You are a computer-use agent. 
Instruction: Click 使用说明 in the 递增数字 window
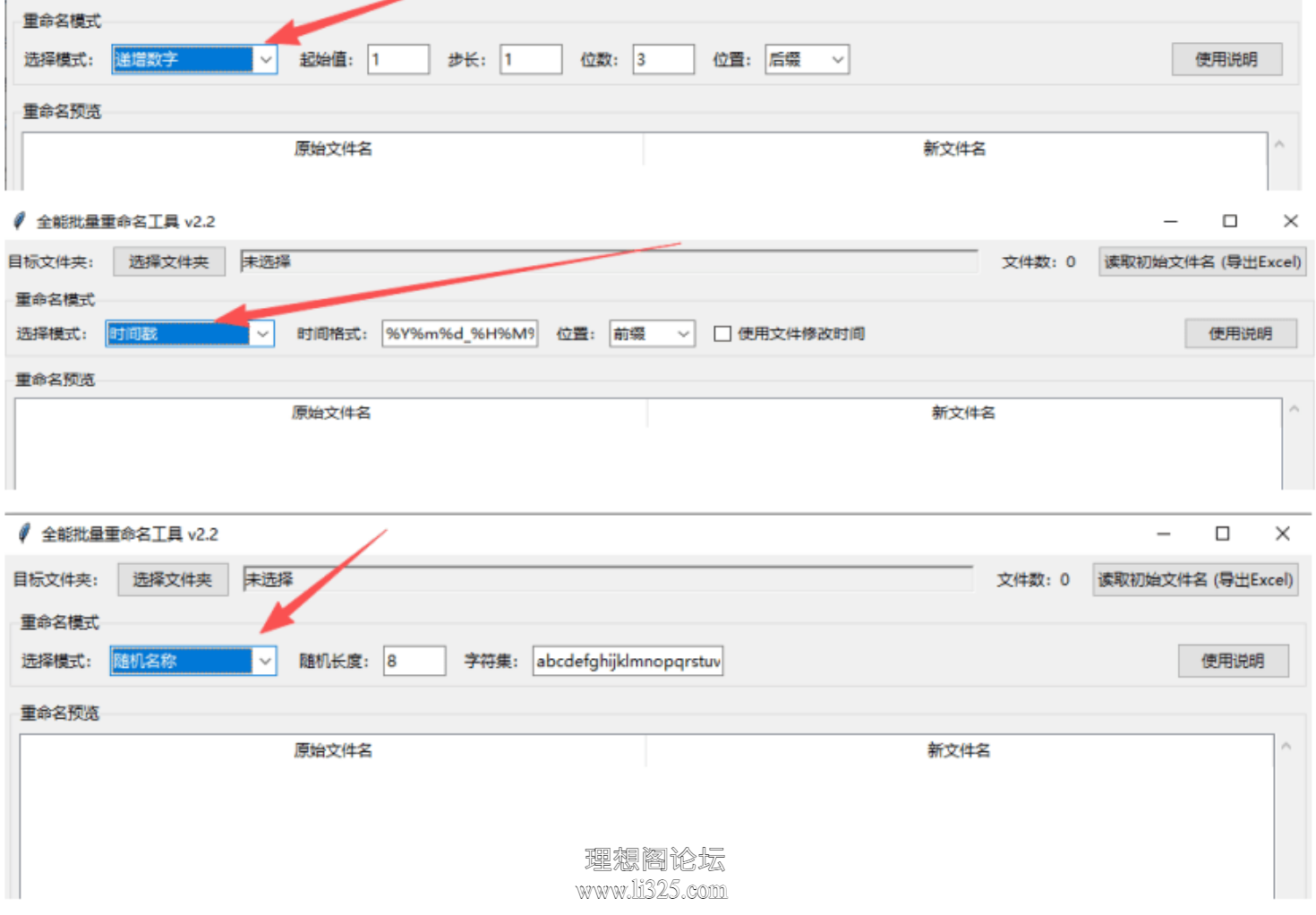click(1226, 59)
